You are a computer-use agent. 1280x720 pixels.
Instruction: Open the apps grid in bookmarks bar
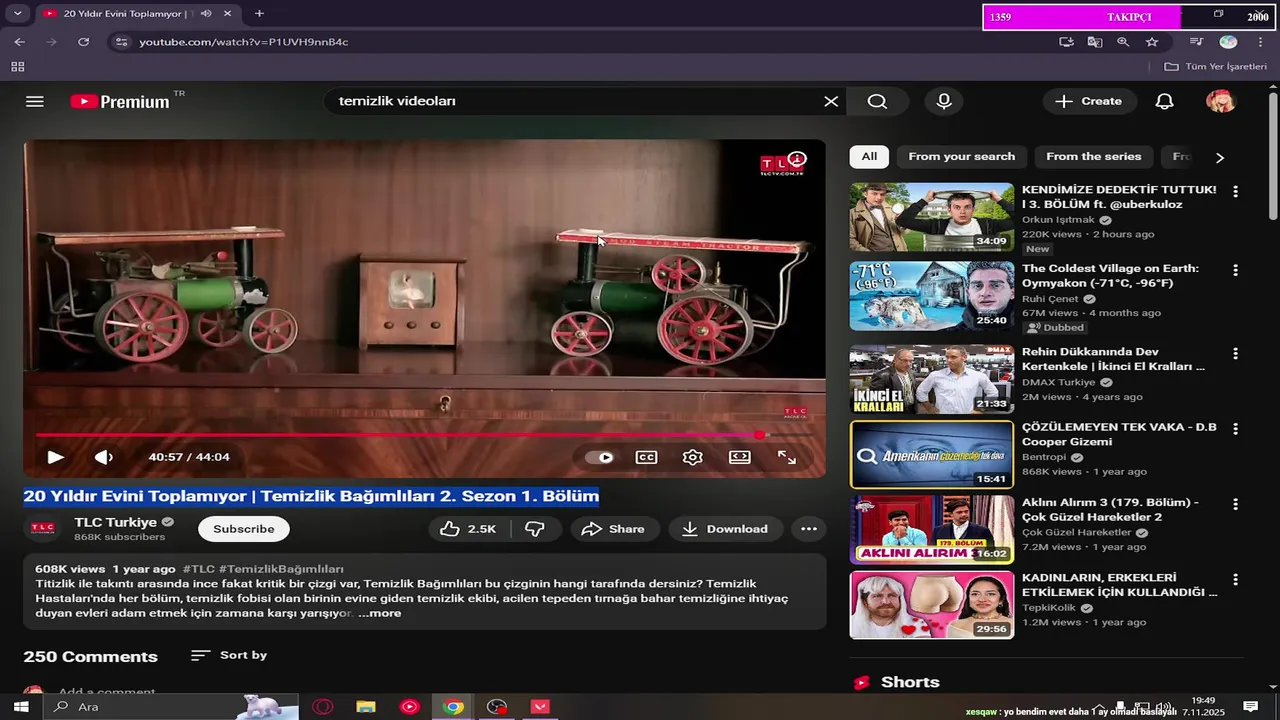(17, 67)
